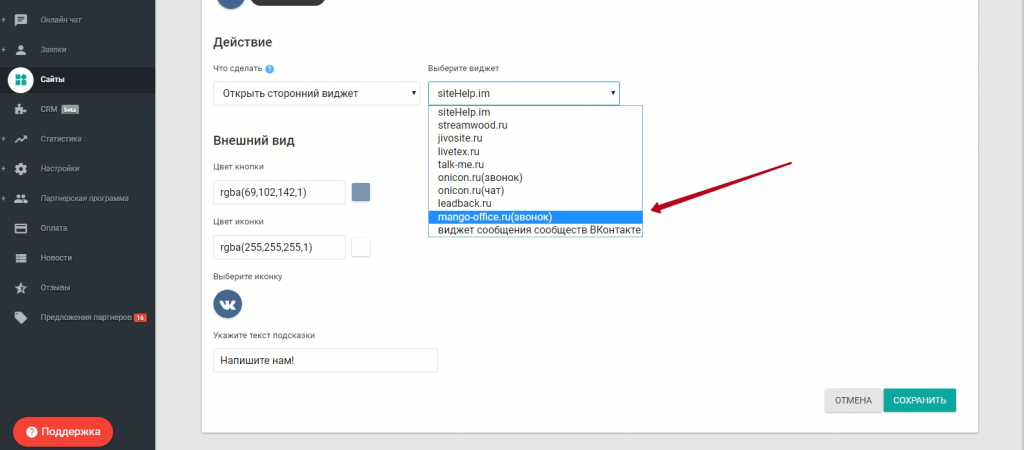
Task: Choose streamwood.ru in the widget list
Action: pyautogui.click(x=536, y=125)
